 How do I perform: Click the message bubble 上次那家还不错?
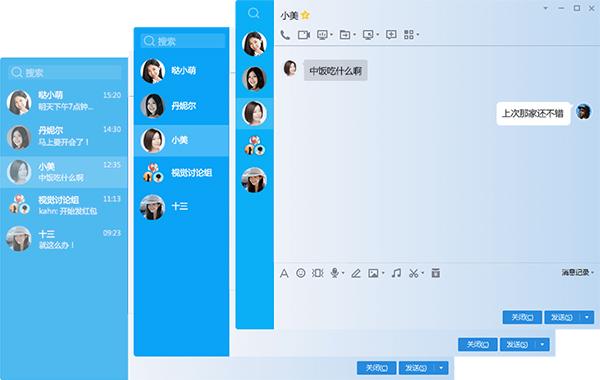533,114
